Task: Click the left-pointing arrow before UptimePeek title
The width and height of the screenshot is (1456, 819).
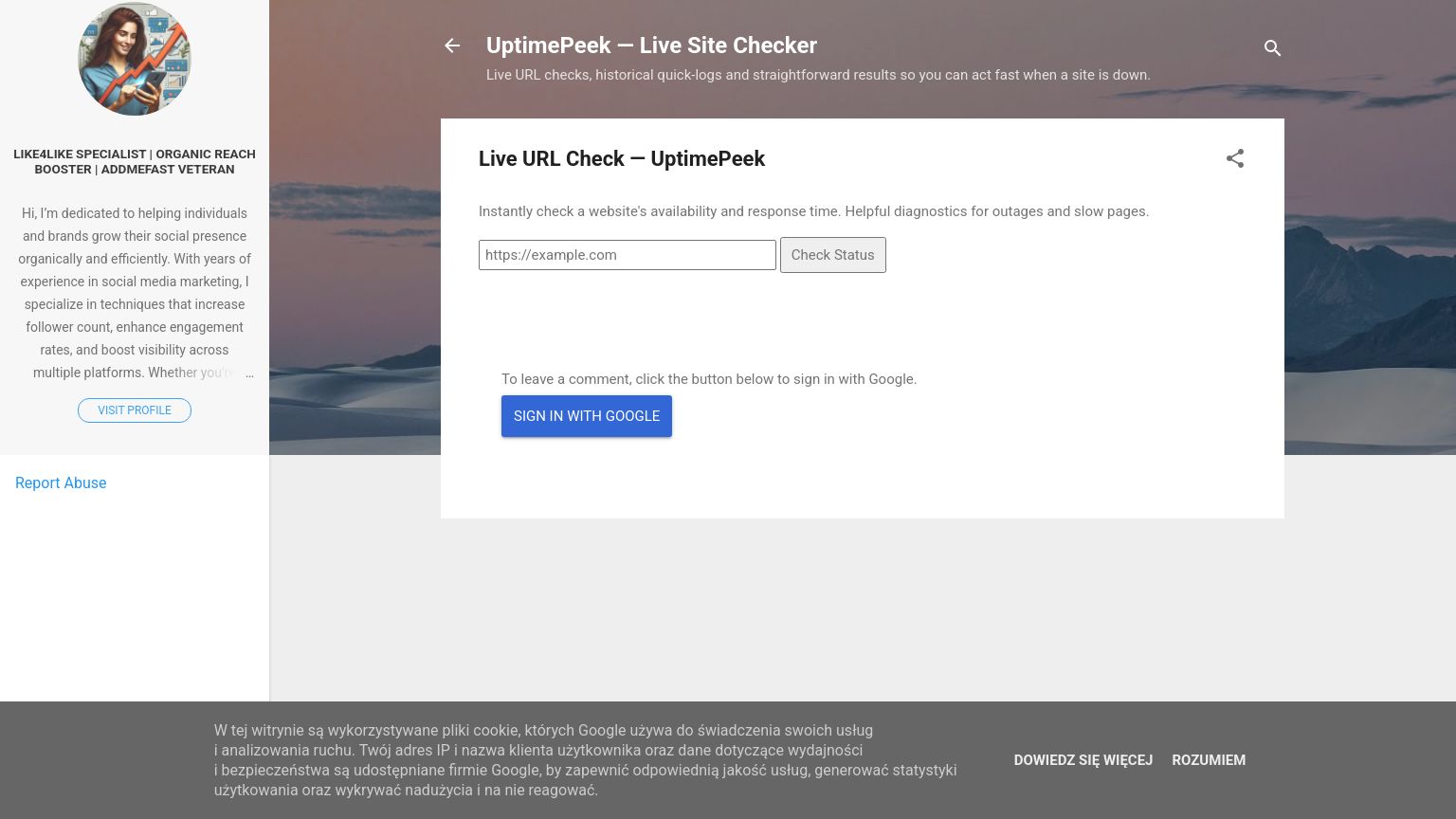Action: [x=452, y=45]
